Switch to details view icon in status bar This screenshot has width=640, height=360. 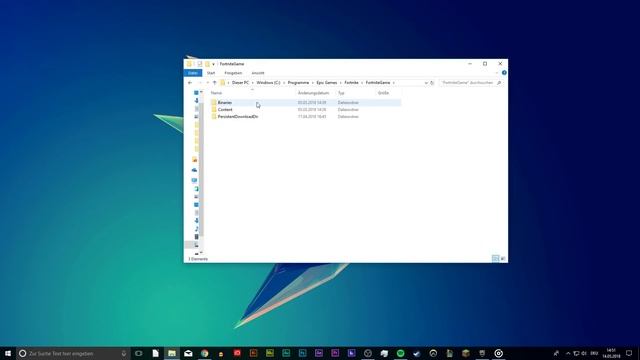496,258
